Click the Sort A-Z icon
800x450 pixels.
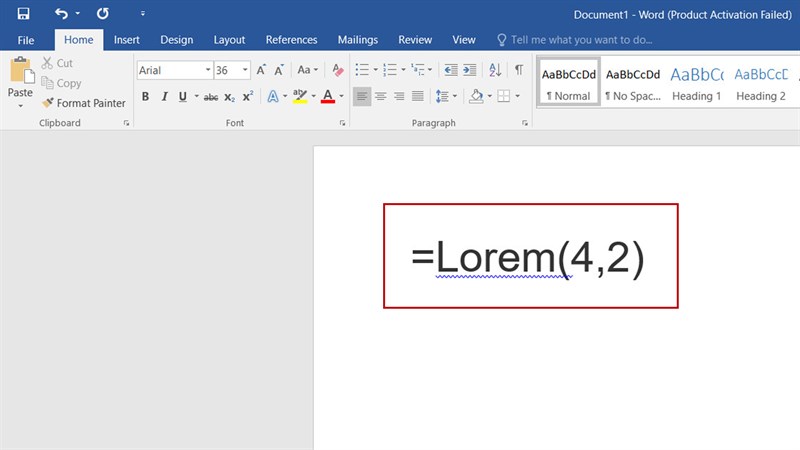click(x=495, y=70)
